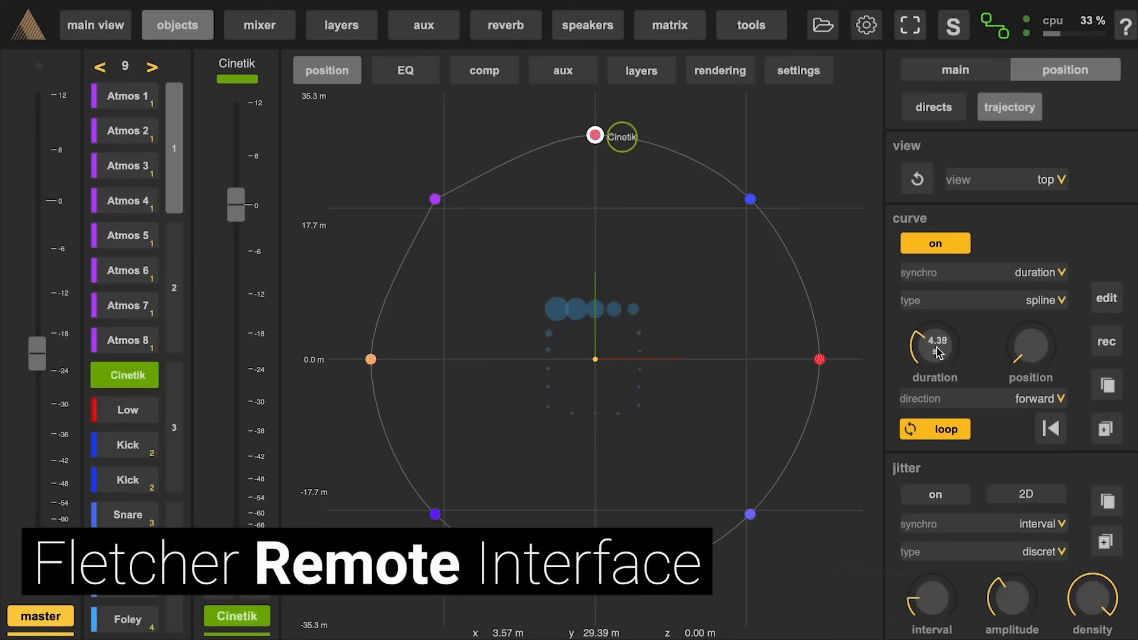Click the rec button
This screenshot has height=640, width=1138.
[x=1106, y=341]
